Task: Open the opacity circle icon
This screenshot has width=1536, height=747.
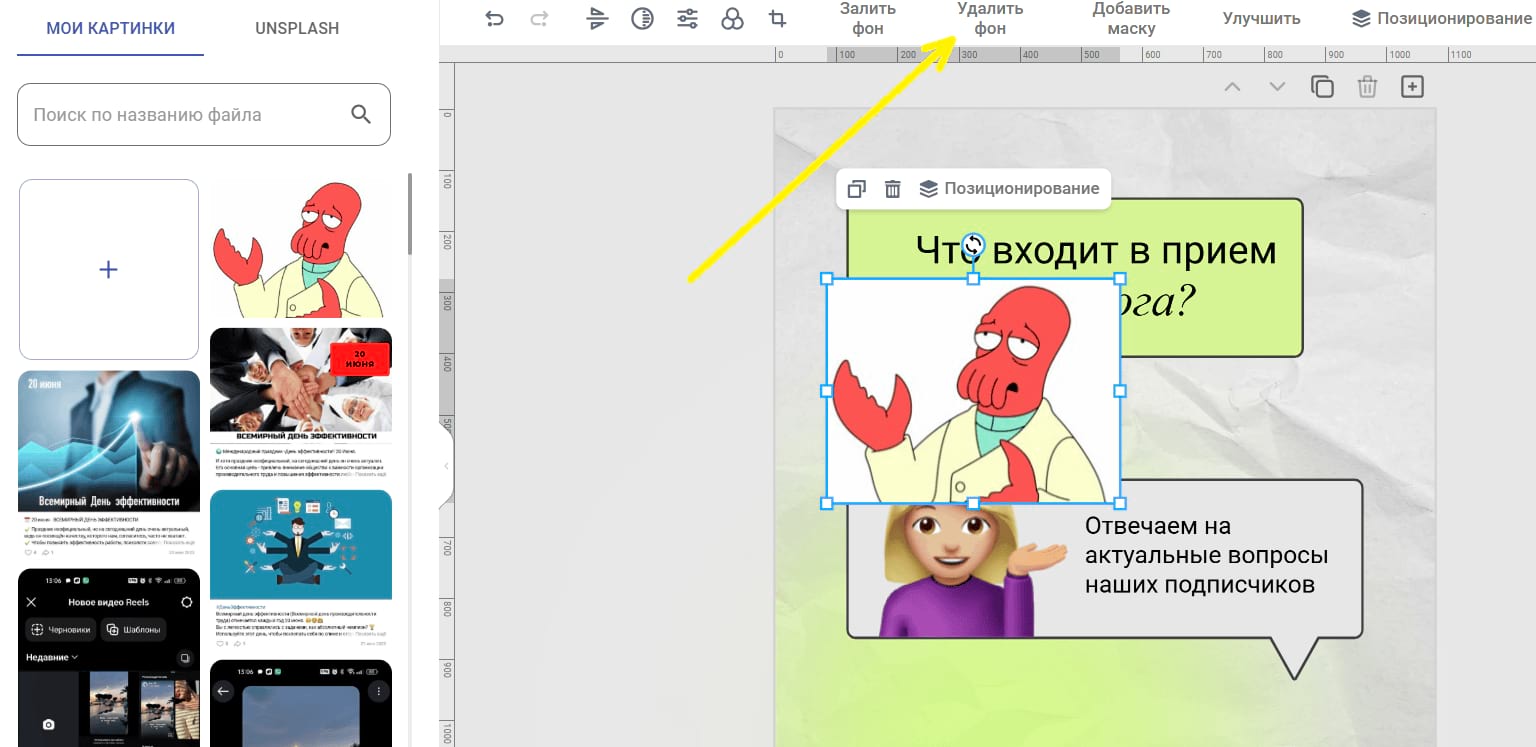Action: (x=643, y=18)
